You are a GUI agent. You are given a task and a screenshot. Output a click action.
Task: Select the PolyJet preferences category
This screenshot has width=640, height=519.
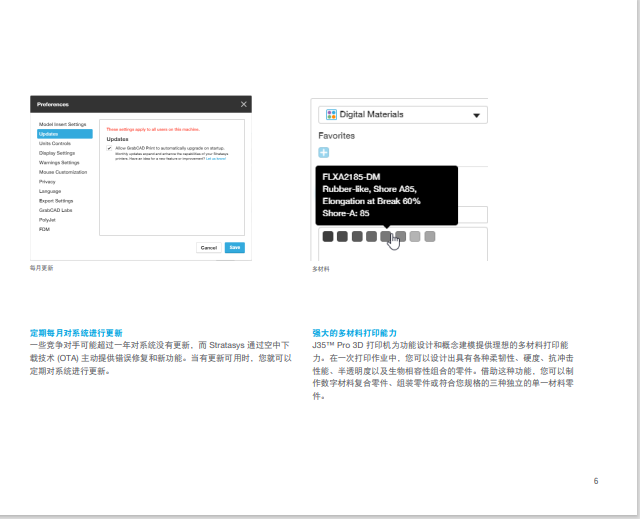[x=47, y=219]
